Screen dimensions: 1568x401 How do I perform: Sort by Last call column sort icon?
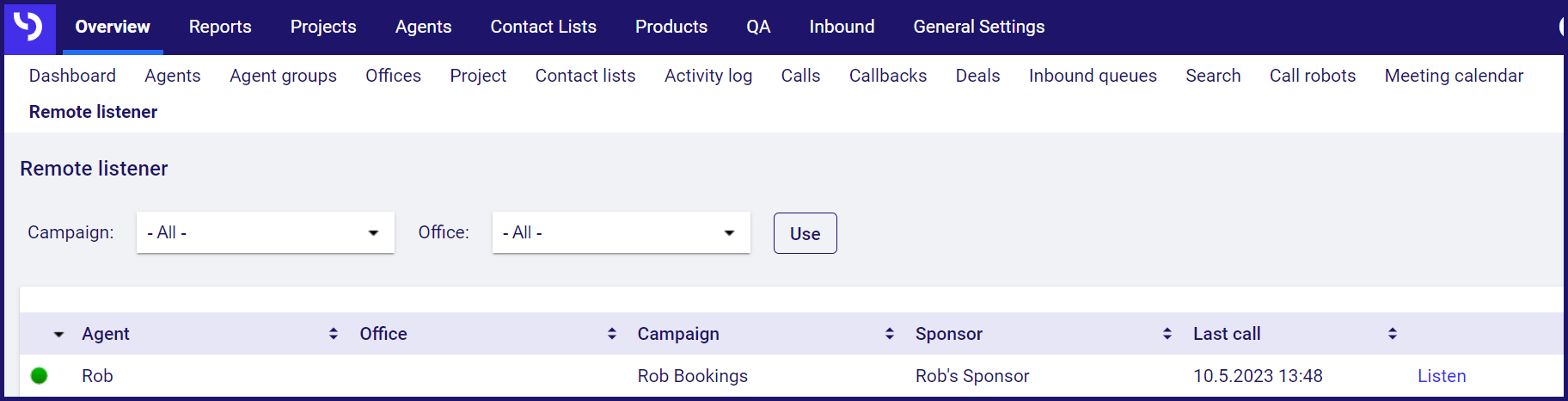[x=1393, y=334]
